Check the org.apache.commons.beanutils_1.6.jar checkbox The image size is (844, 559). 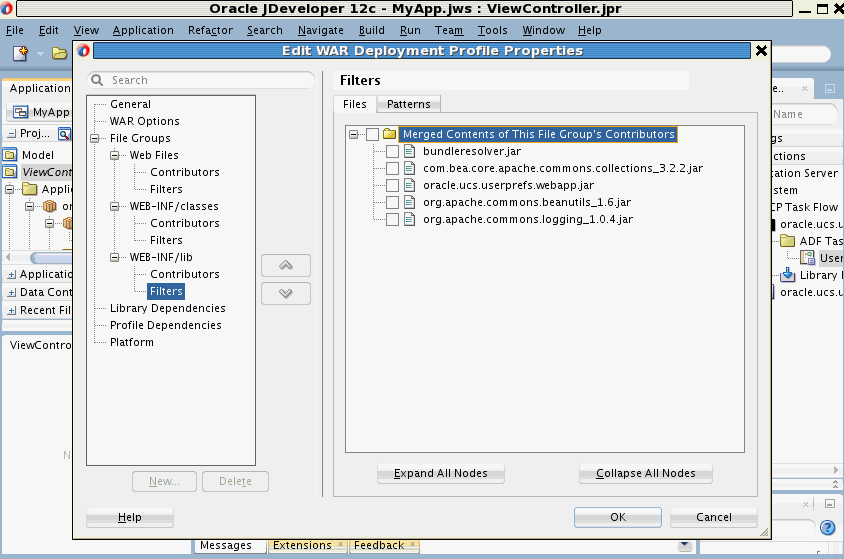[392, 202]
